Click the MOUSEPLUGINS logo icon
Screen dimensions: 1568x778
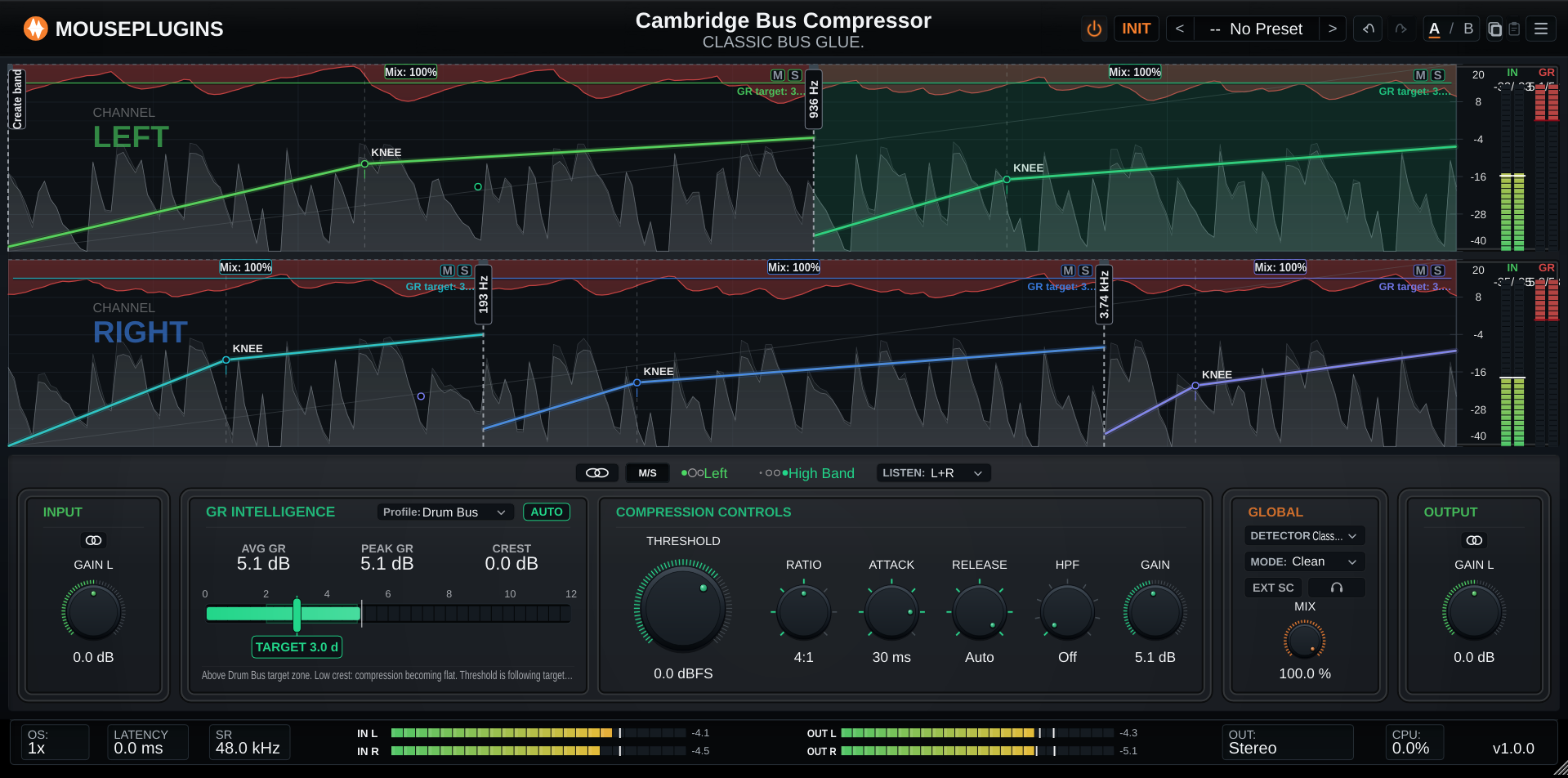(x=35, y=29)
